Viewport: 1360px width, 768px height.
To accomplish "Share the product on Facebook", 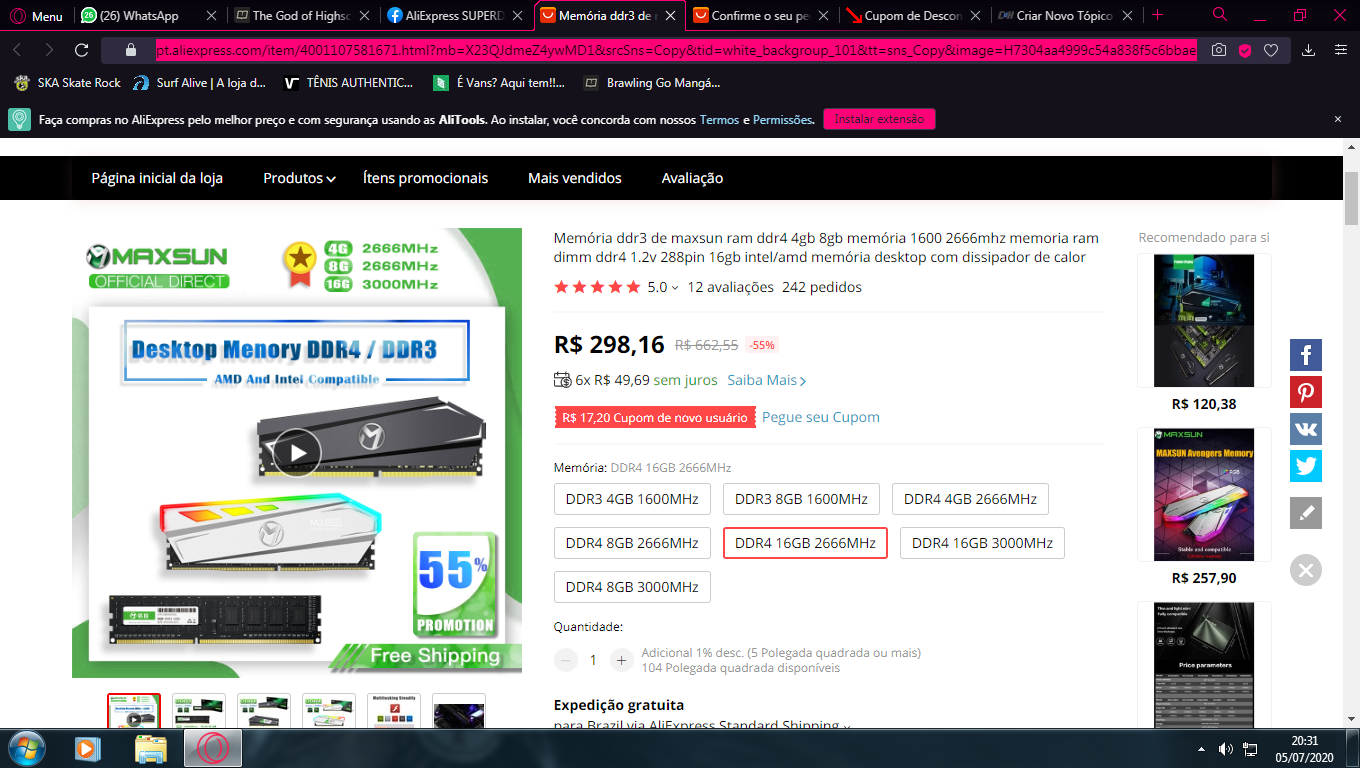I will click(x=1305, y=355).
